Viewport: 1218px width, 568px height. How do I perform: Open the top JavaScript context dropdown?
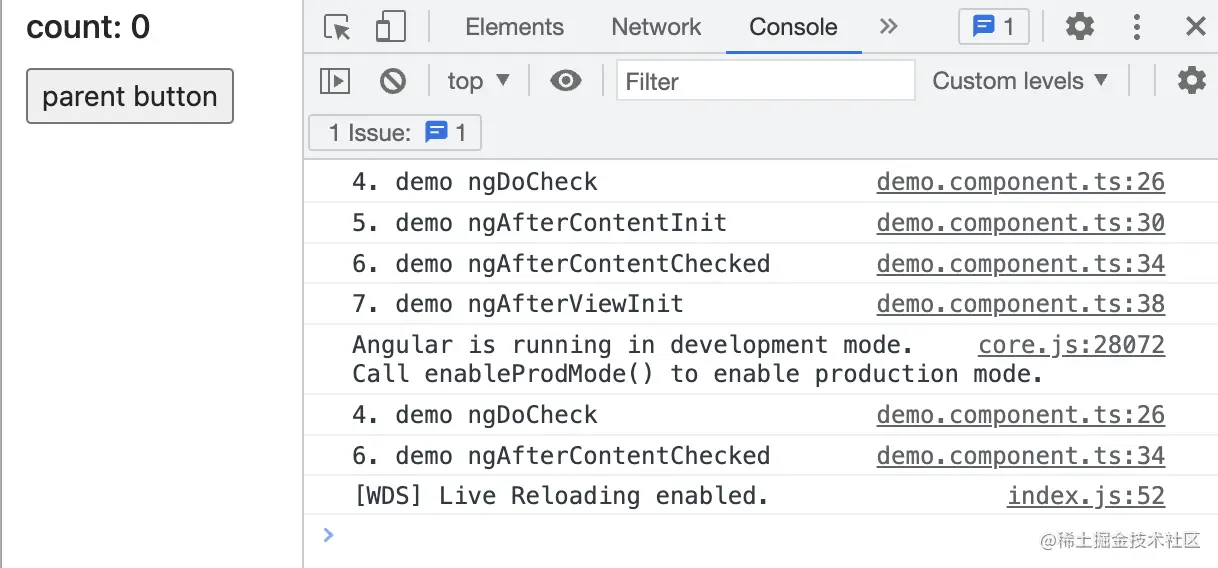(x=479, y=81)
